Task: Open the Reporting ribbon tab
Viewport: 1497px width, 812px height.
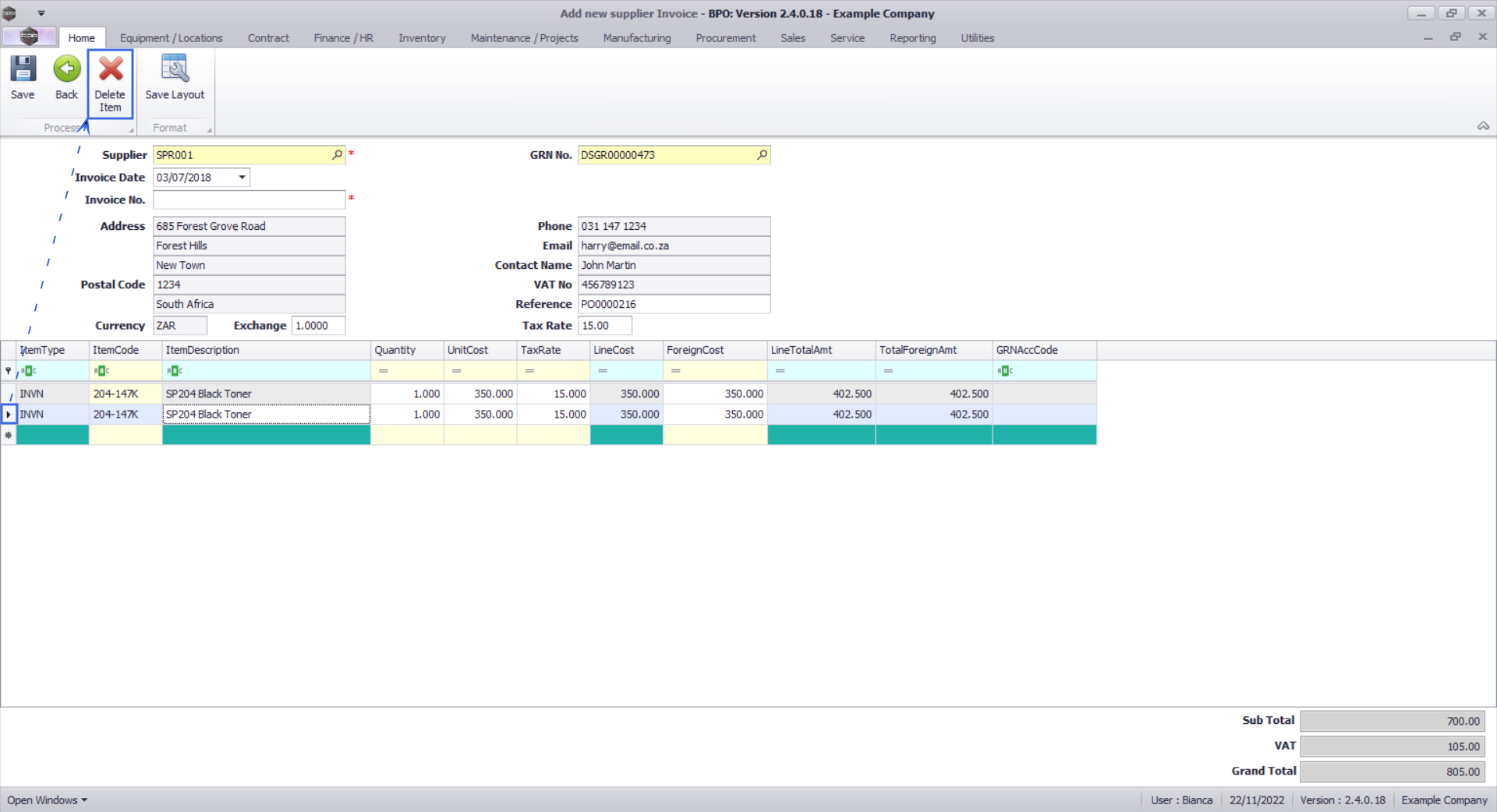Action: 913,37
